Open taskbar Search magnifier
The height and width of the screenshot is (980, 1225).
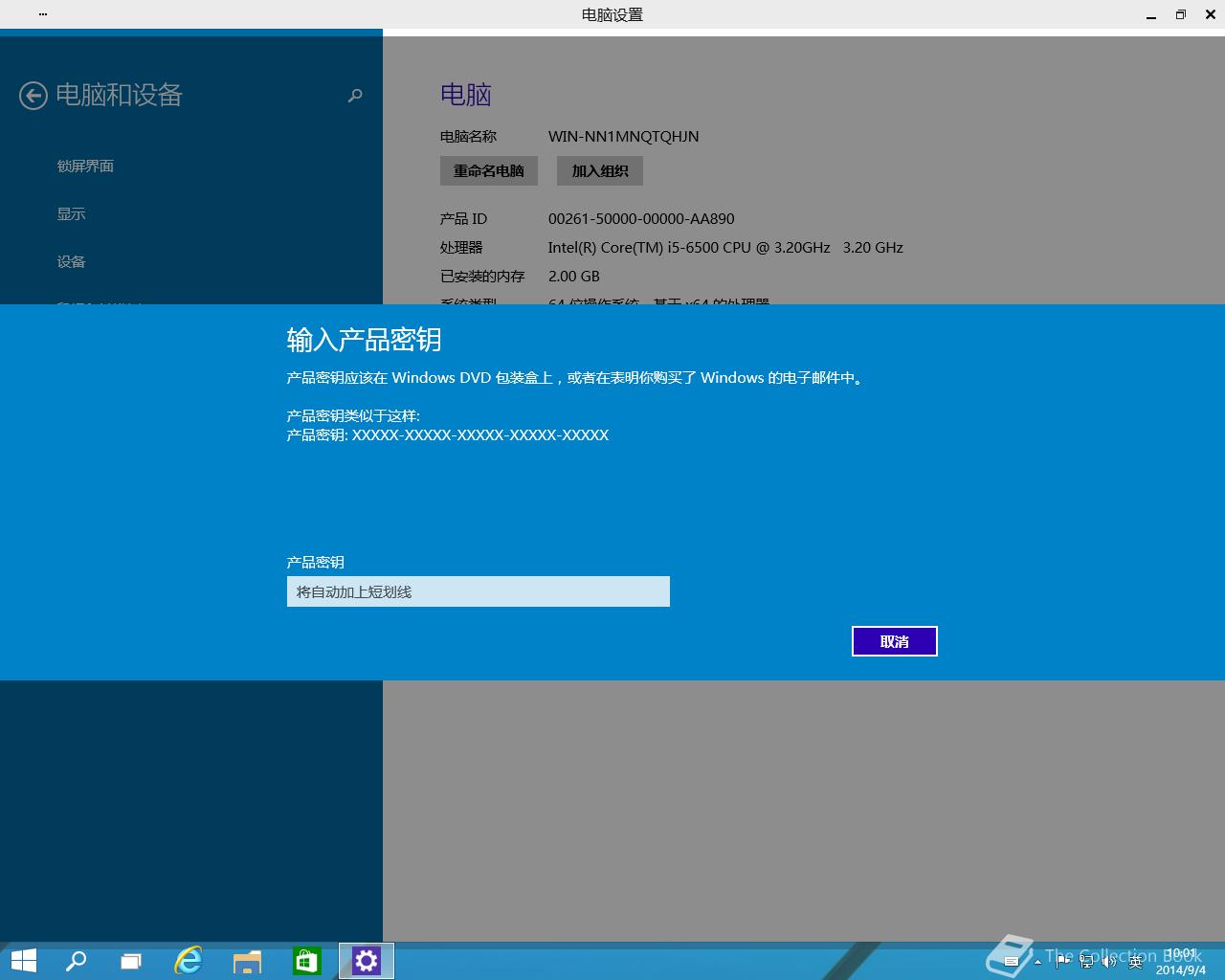76,961
